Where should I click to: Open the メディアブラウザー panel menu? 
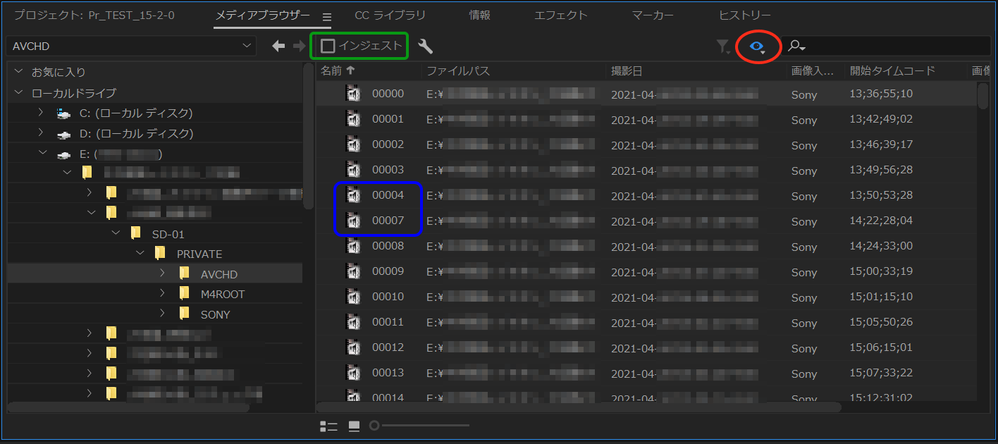(327, 16)
